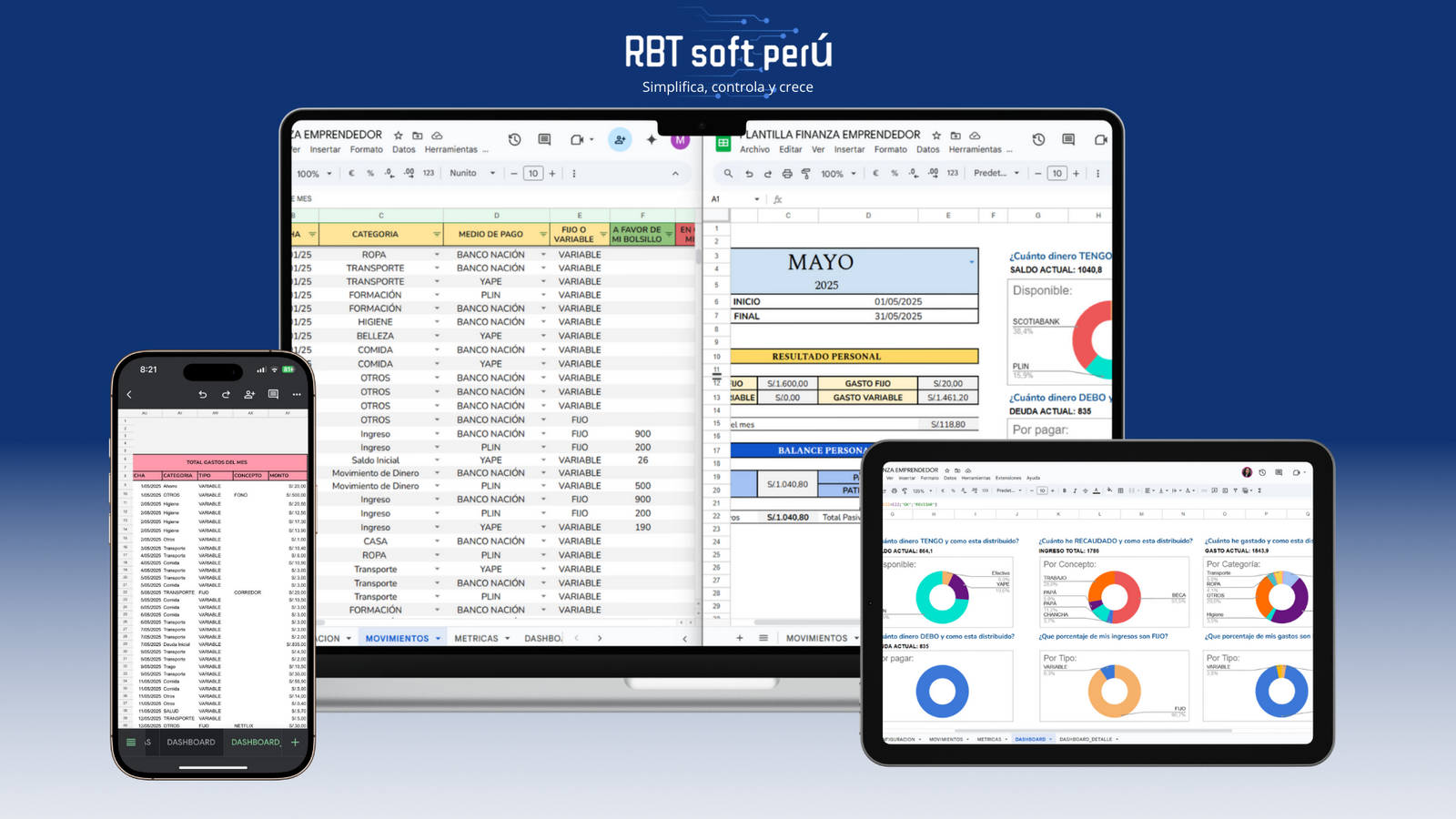Open Predet... font dropdown in right sheet

pos(996,173)
